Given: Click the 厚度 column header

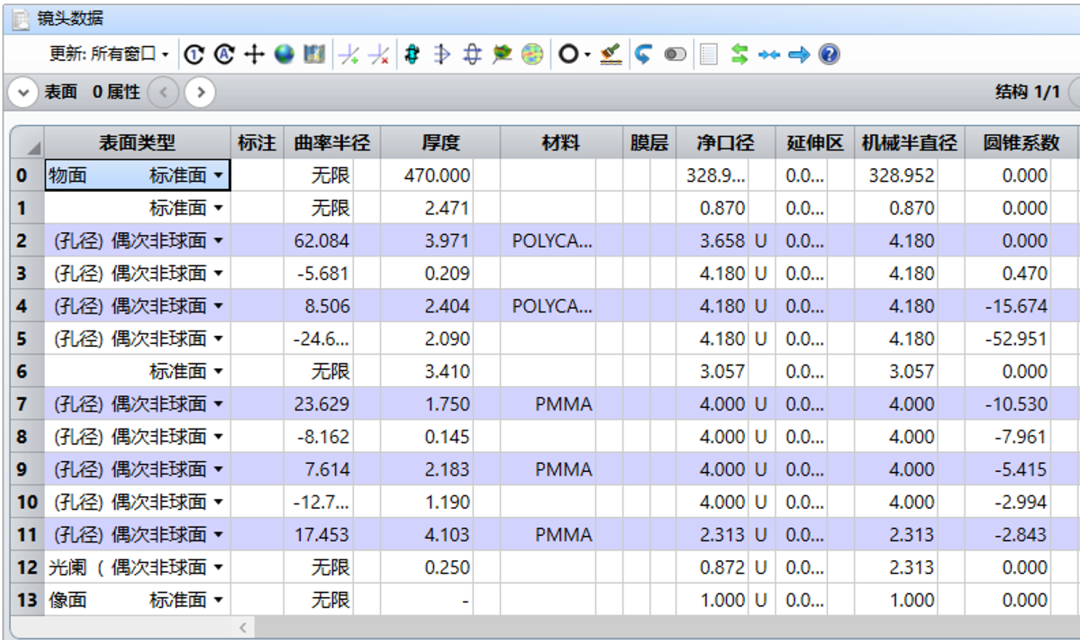Looking at the screenshot, I should [x=440, y=143].
